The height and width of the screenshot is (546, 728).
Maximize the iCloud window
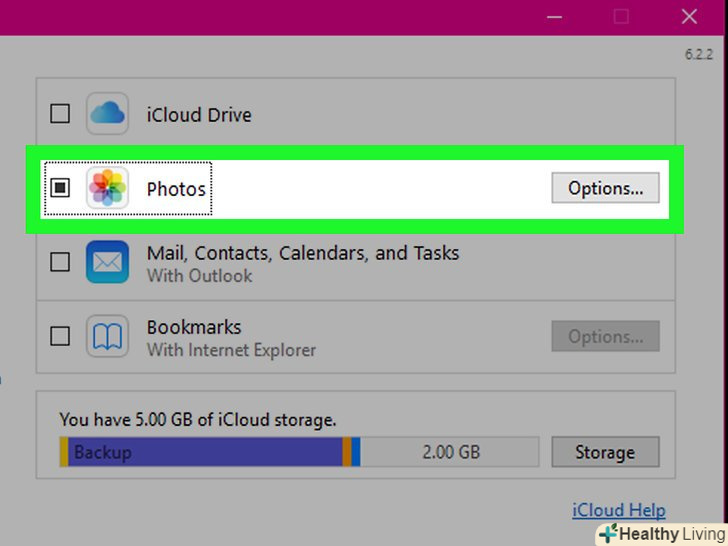[x=621, y=16]
